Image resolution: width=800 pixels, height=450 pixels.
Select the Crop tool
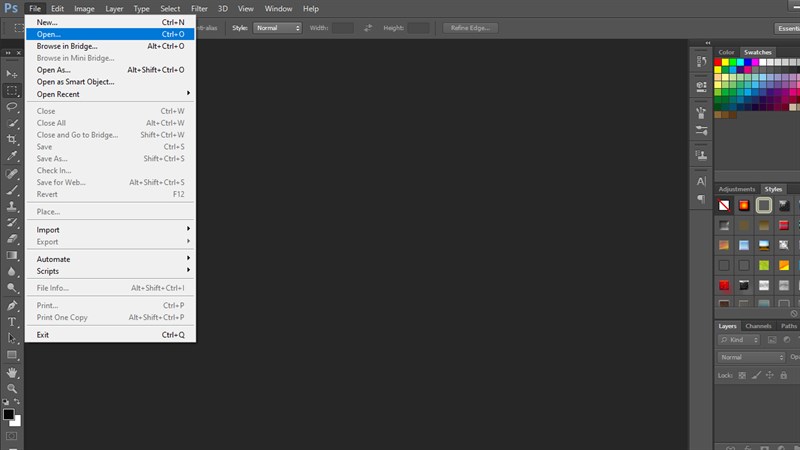(x=12, y=139)
